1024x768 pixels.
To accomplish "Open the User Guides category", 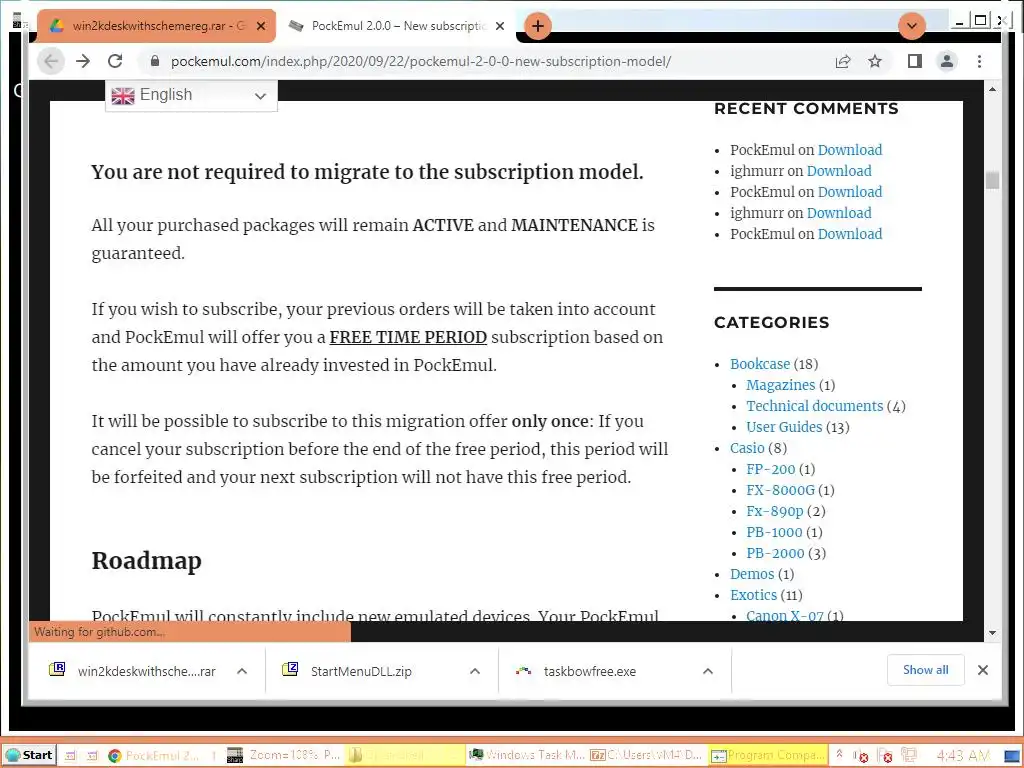I will (784, 426).
